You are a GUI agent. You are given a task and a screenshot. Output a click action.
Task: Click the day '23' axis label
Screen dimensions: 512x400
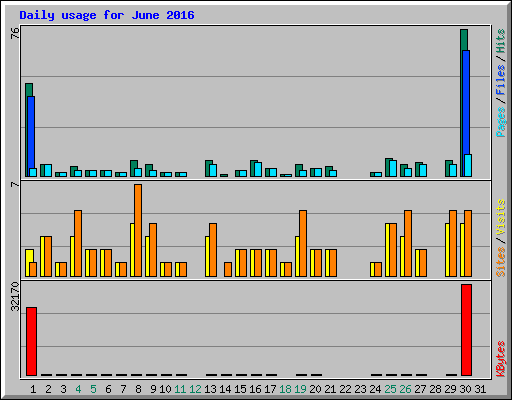(360, 389)
